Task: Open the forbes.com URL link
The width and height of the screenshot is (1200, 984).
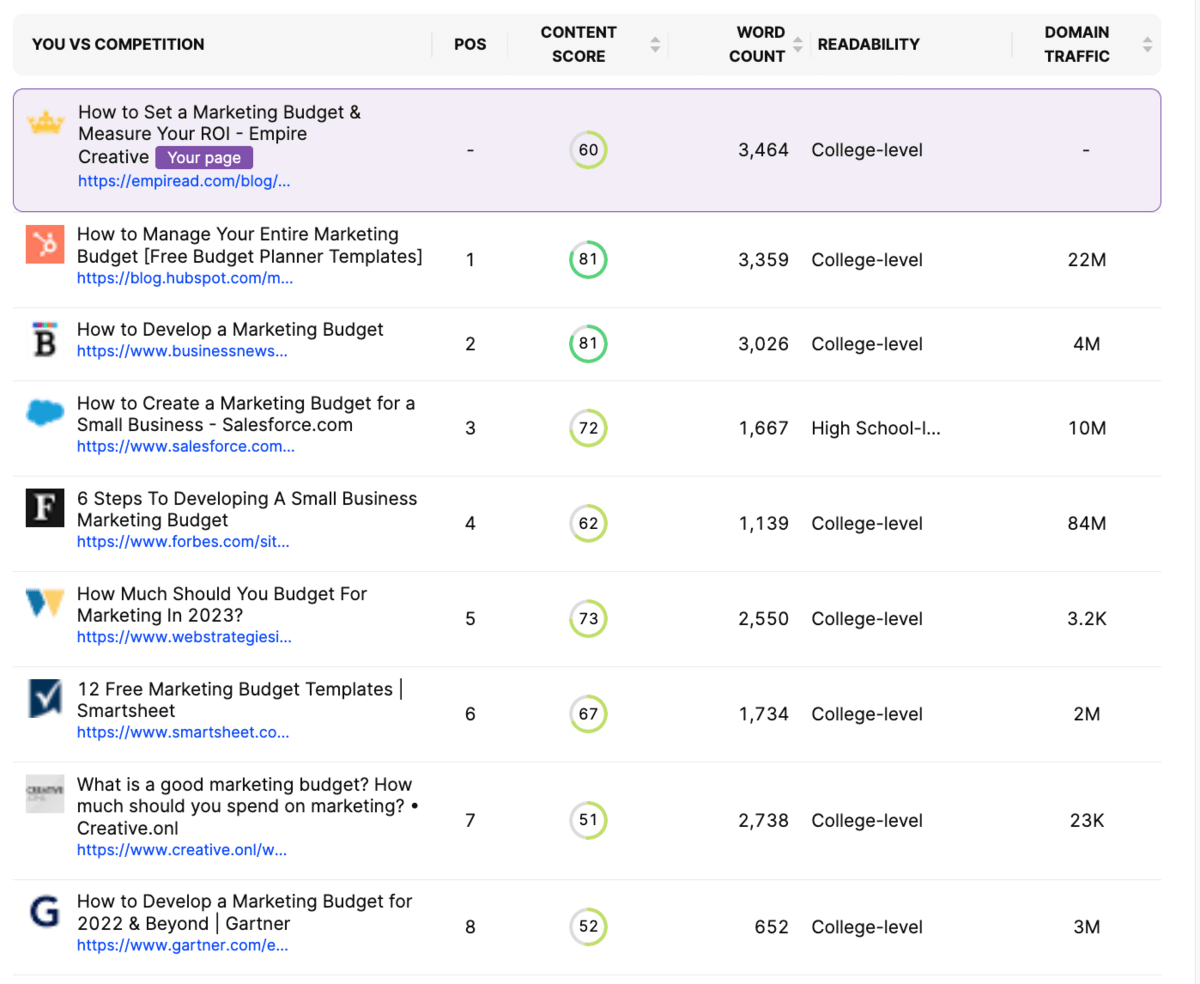Action: click(183, 542)
